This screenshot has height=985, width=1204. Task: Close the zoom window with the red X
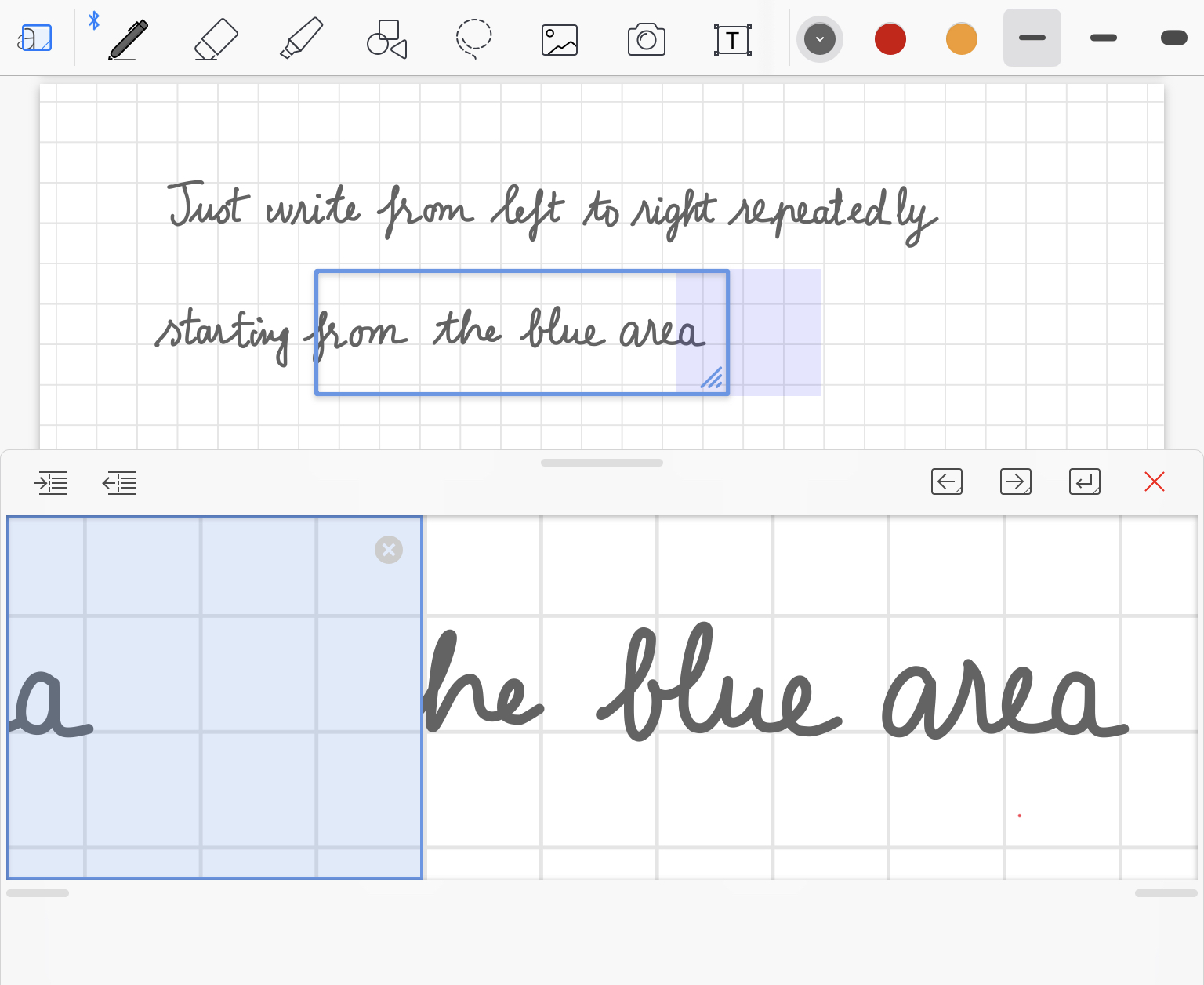[1155, 482]
